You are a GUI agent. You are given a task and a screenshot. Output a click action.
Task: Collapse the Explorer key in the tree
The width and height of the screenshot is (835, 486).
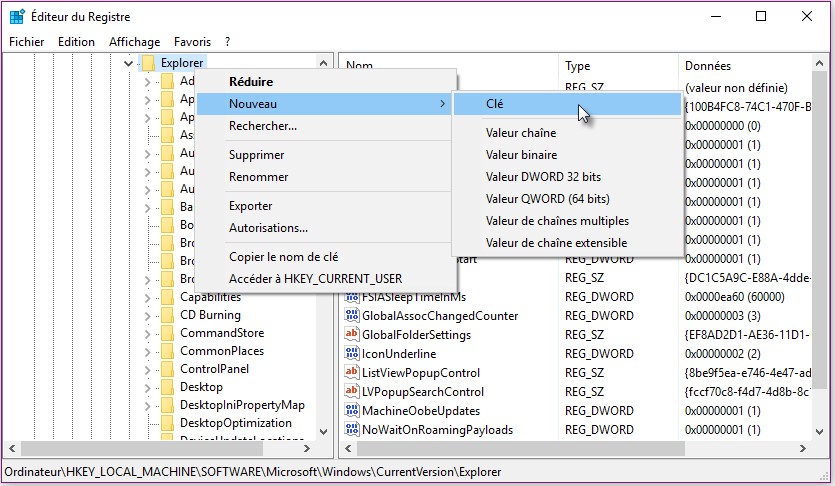coord(128,64)
